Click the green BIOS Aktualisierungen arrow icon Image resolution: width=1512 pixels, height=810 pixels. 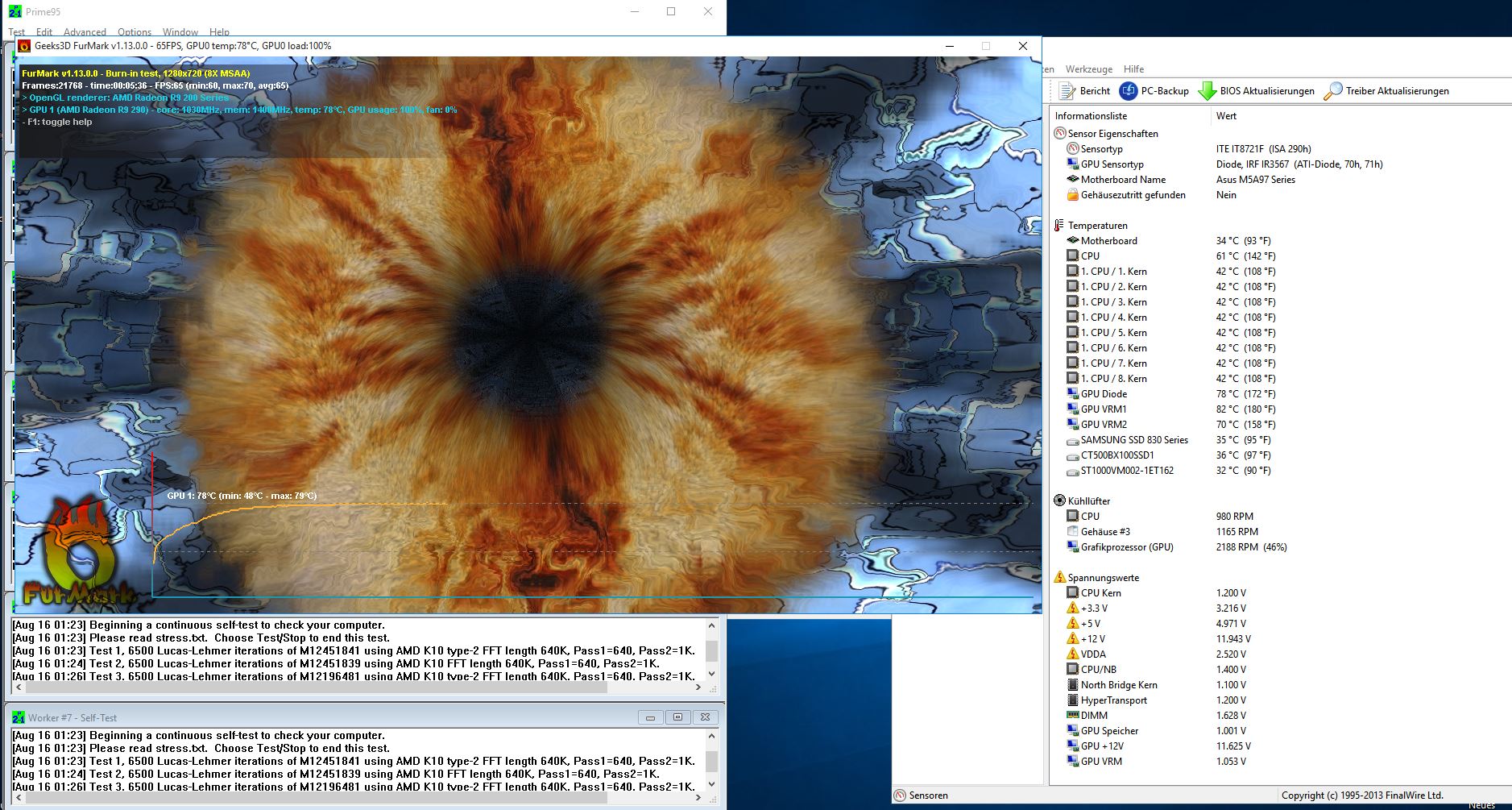1207,91
